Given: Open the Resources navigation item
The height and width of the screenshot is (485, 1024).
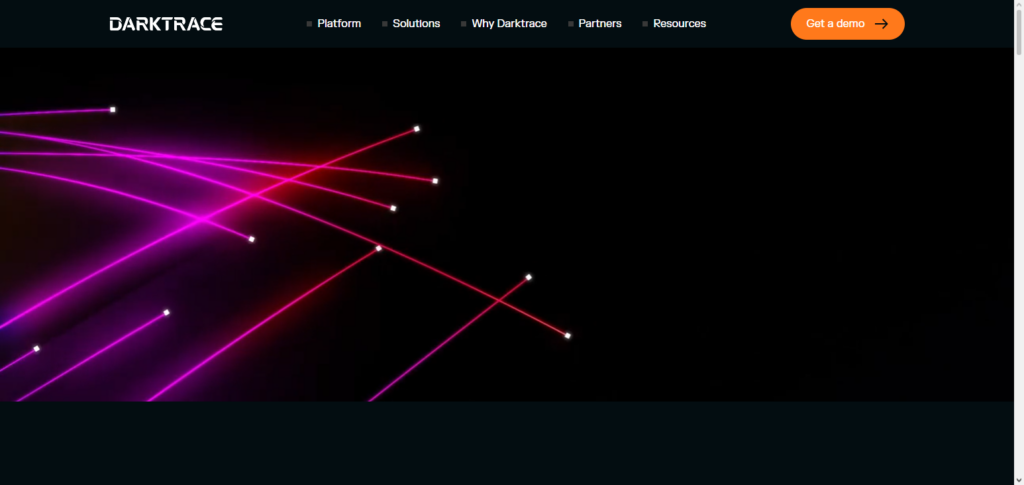Looking at the screenshot, I should 679,24.
